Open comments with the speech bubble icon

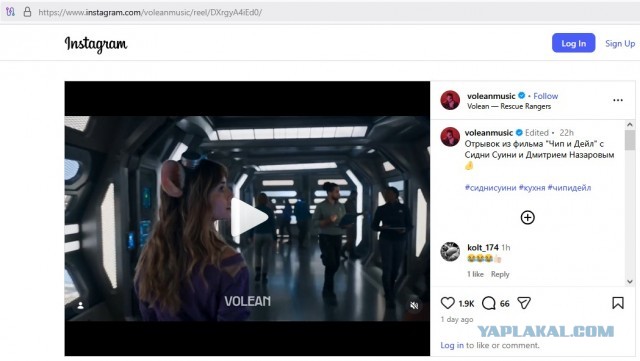point(488,303)
